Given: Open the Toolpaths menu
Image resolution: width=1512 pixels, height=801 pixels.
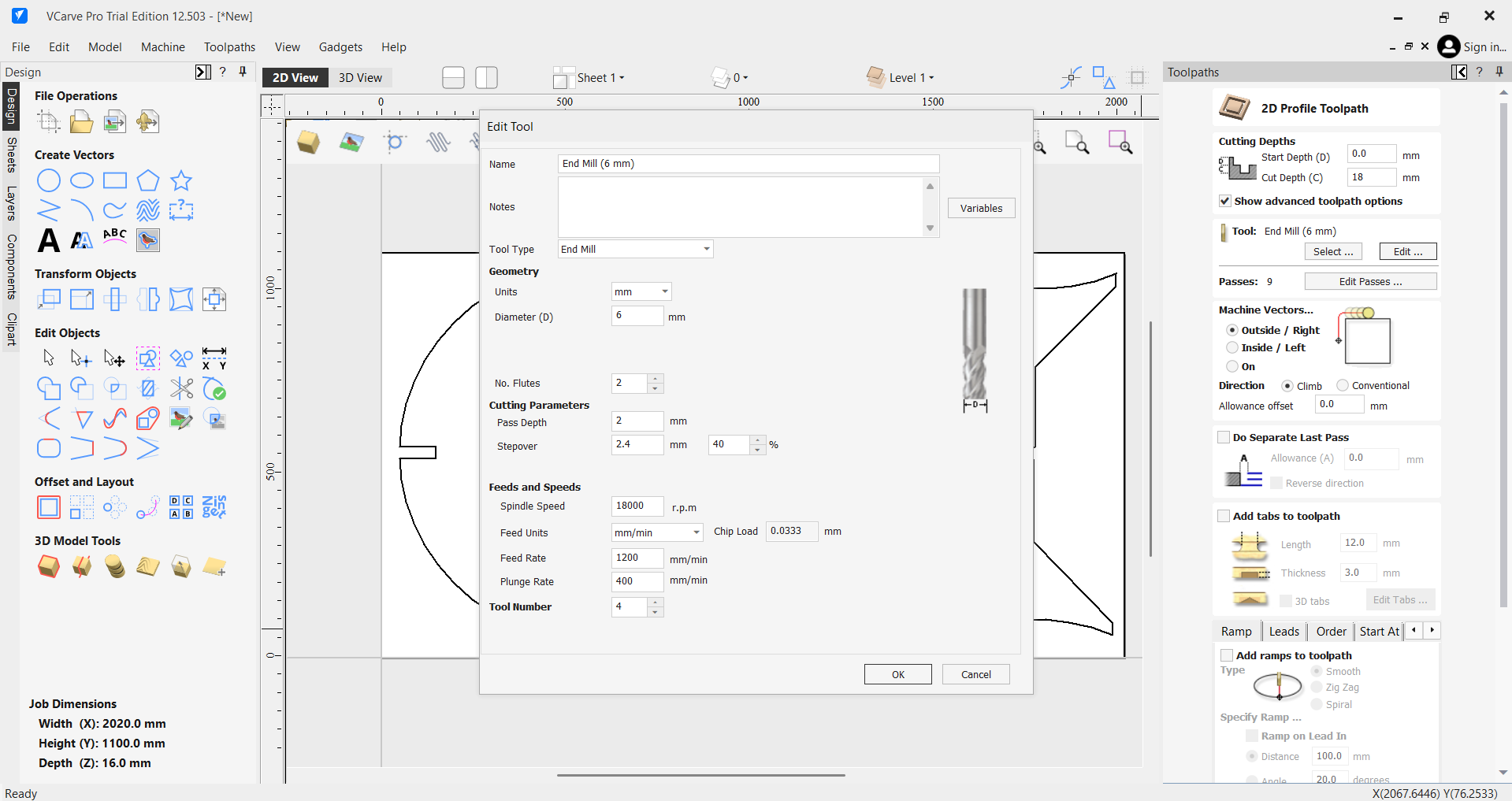Looking at the screenshot, I should tap(229, 47).
